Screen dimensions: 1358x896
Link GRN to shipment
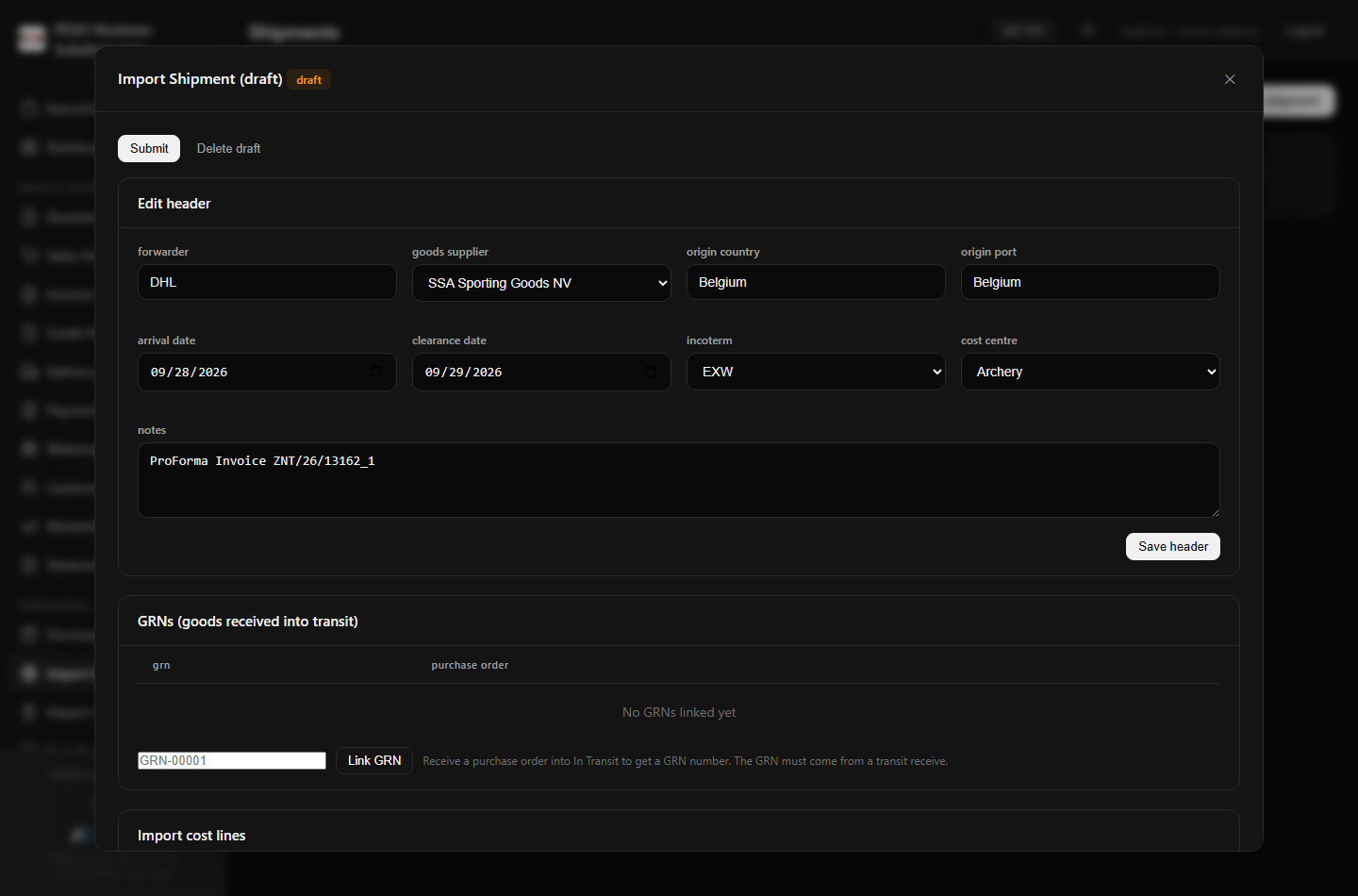(374, 760)
